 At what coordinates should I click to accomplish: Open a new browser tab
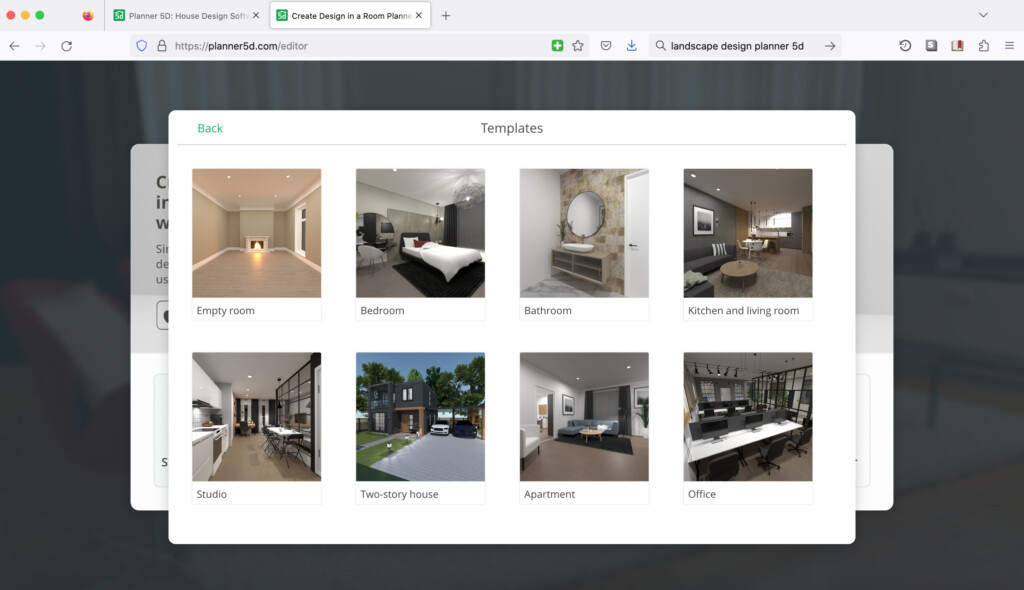(446, 16)
